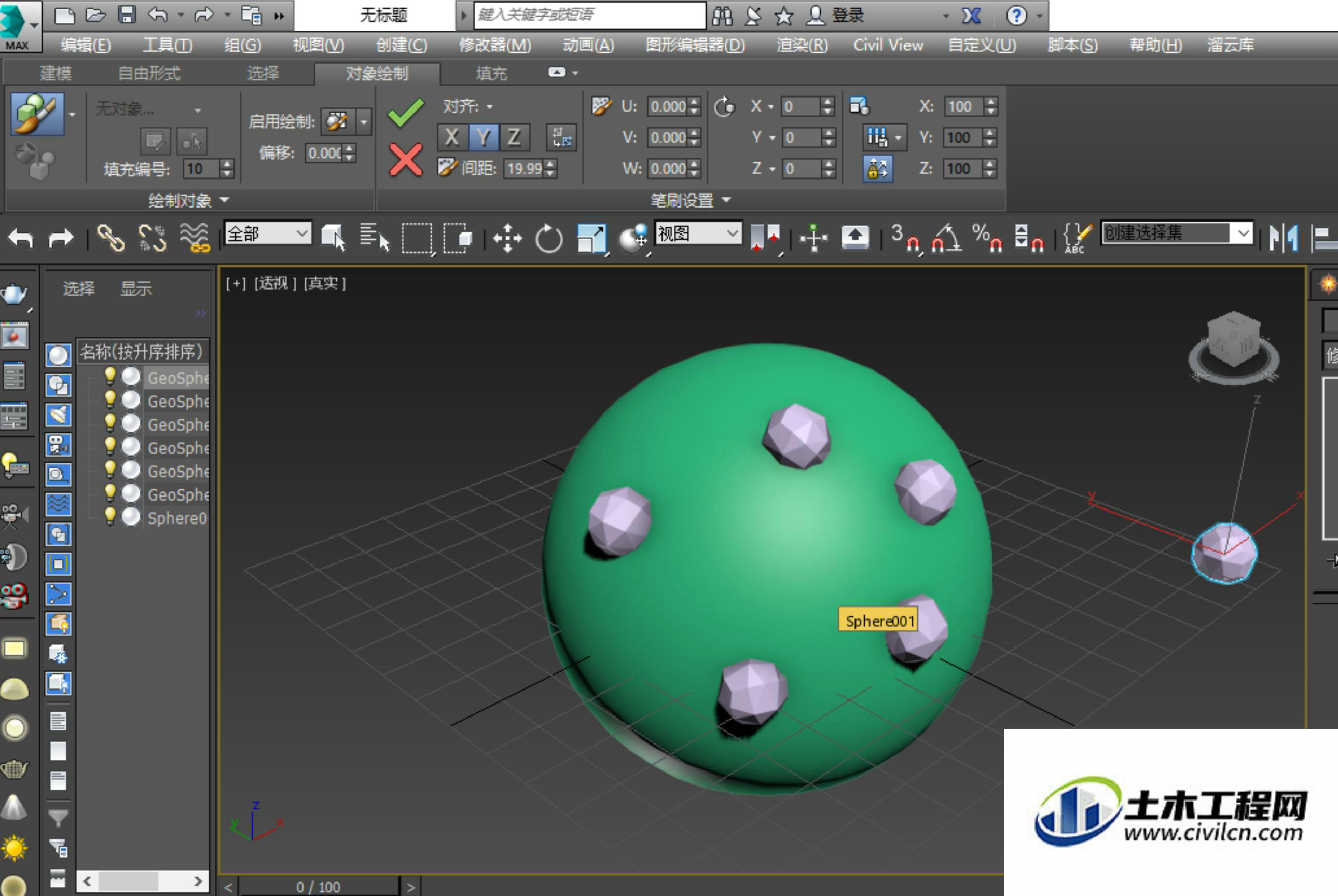Click the teapot icon in left sidebar
This screenshot has width=1338, height=896.
(13, 295)
